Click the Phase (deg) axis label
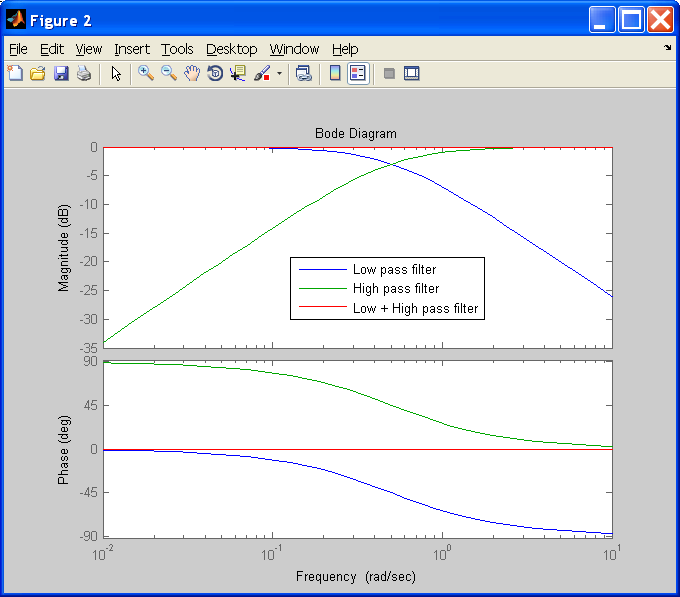 pos(63,450)
